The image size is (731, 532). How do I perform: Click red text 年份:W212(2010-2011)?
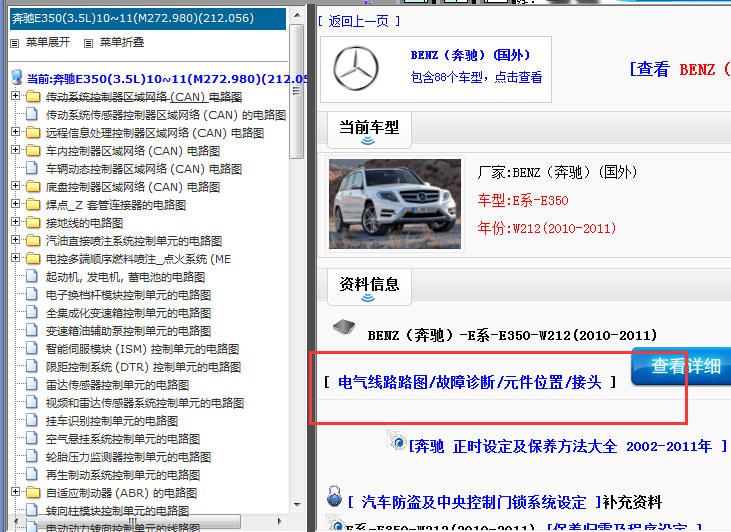click(x=547, y=228)
